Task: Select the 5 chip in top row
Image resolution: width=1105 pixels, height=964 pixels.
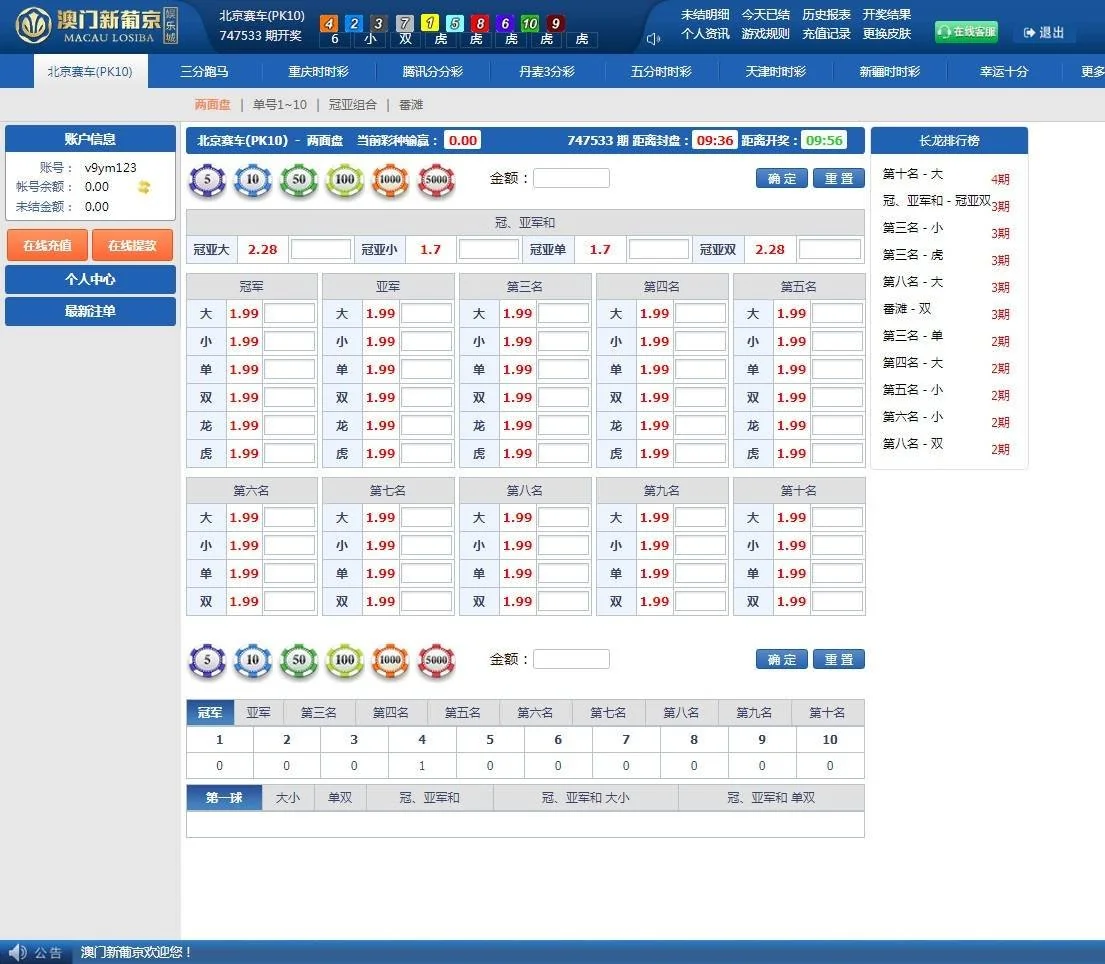Action: click(208, 180)
